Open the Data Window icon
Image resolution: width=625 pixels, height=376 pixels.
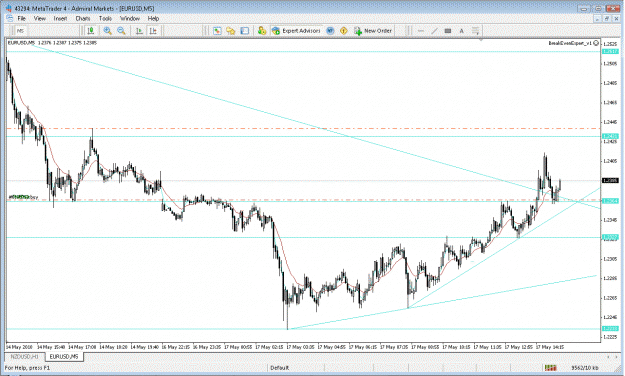click(x=230, y=31)
